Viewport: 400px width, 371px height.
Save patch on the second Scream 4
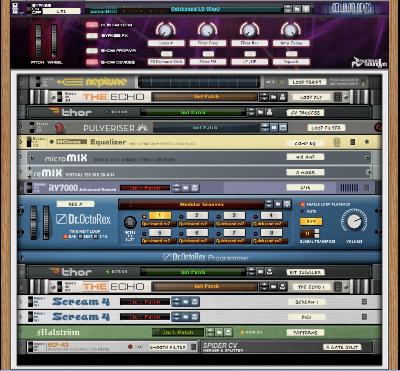click(195, 317)
